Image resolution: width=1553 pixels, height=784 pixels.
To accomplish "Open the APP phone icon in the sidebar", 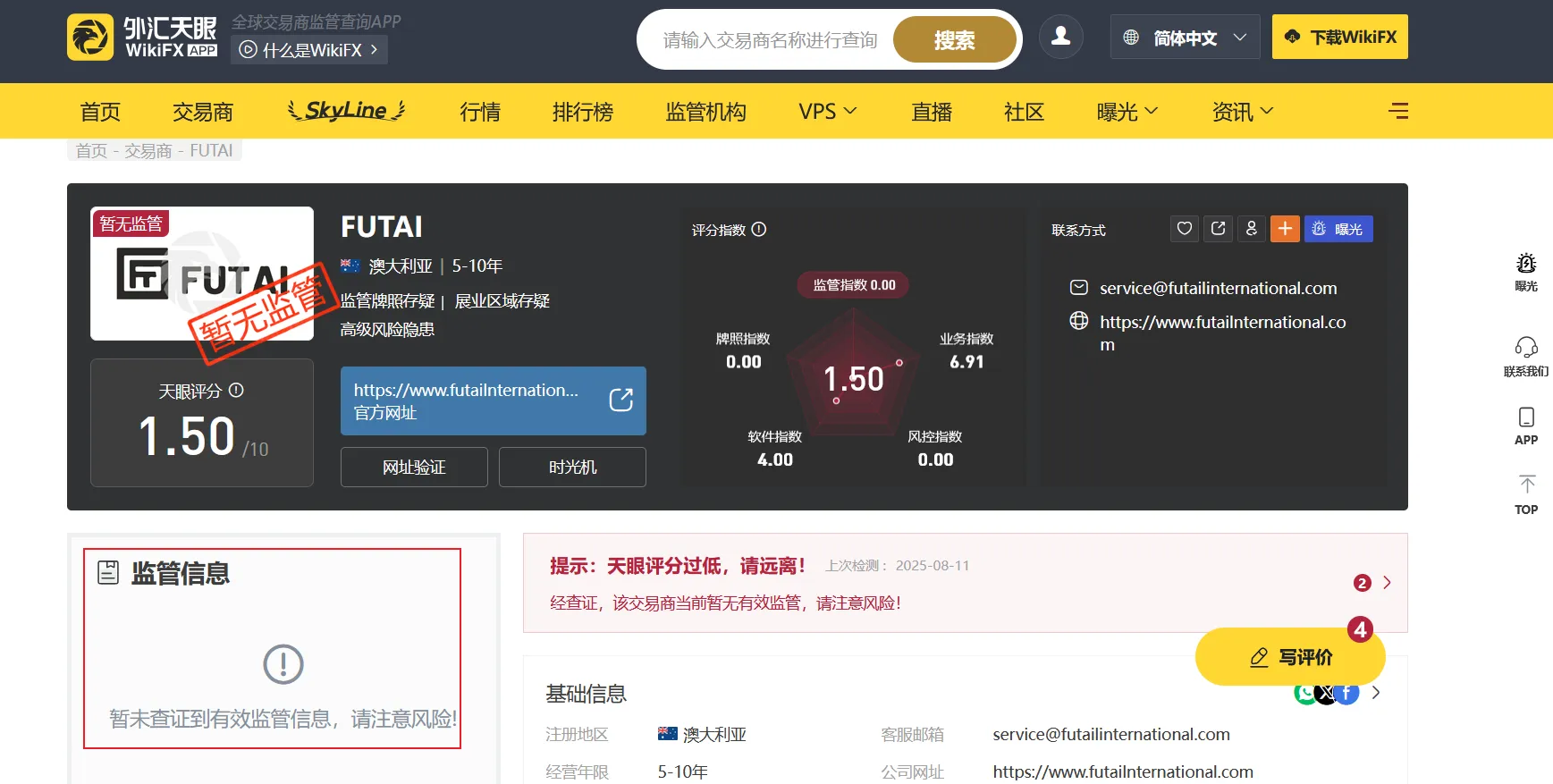I will (1526, 417).
